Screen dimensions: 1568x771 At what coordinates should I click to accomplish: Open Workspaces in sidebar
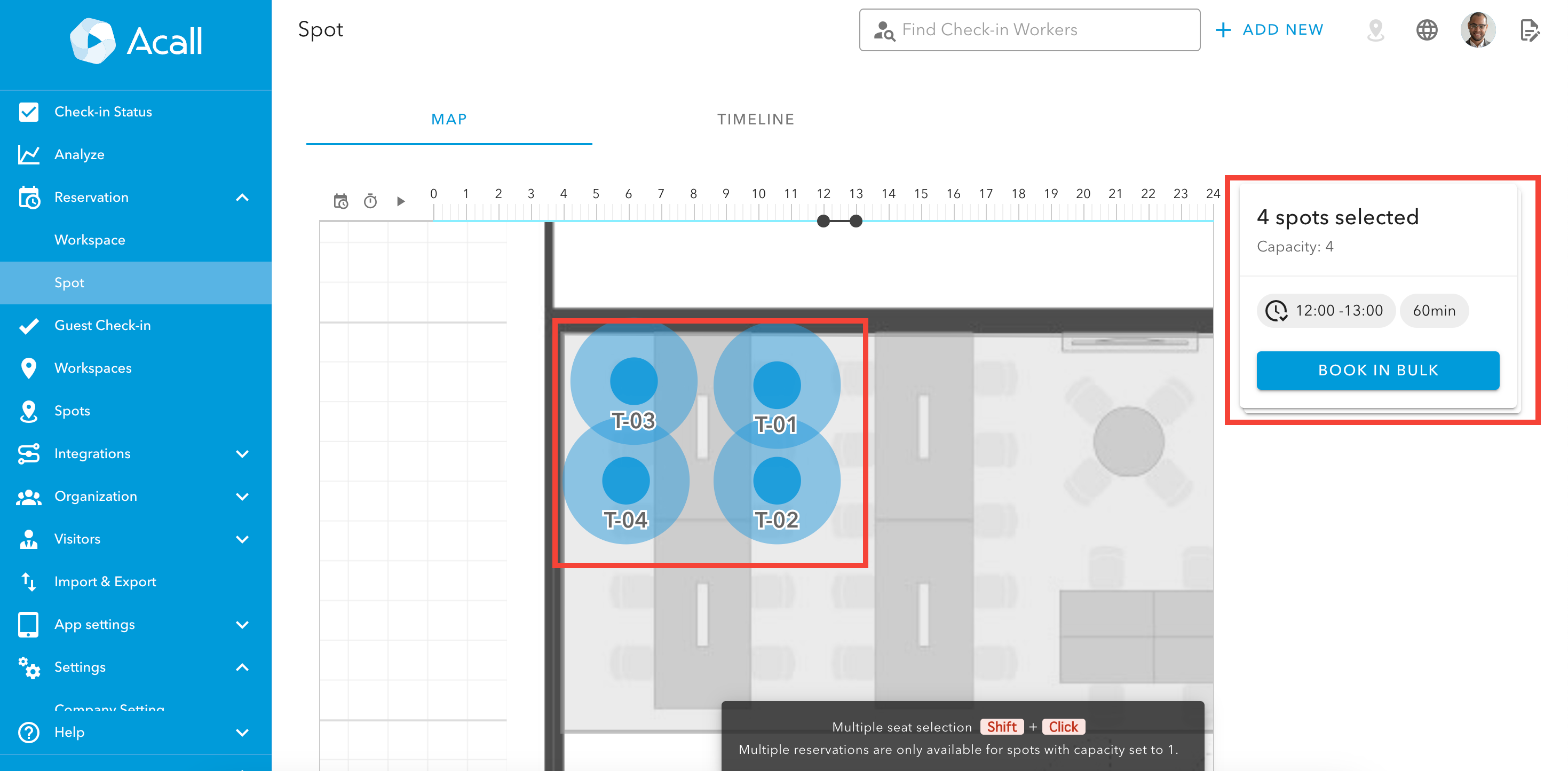tap(136, 368)
